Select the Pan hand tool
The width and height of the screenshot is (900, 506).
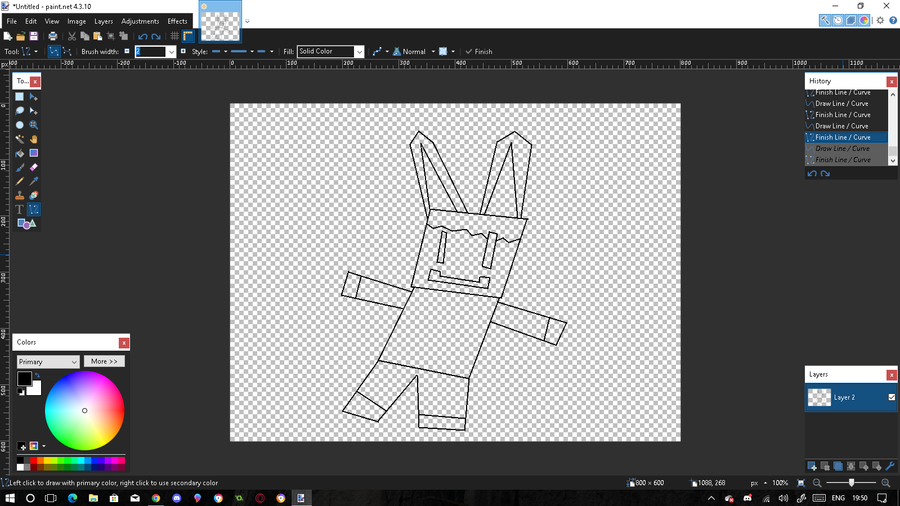(34, 139)
